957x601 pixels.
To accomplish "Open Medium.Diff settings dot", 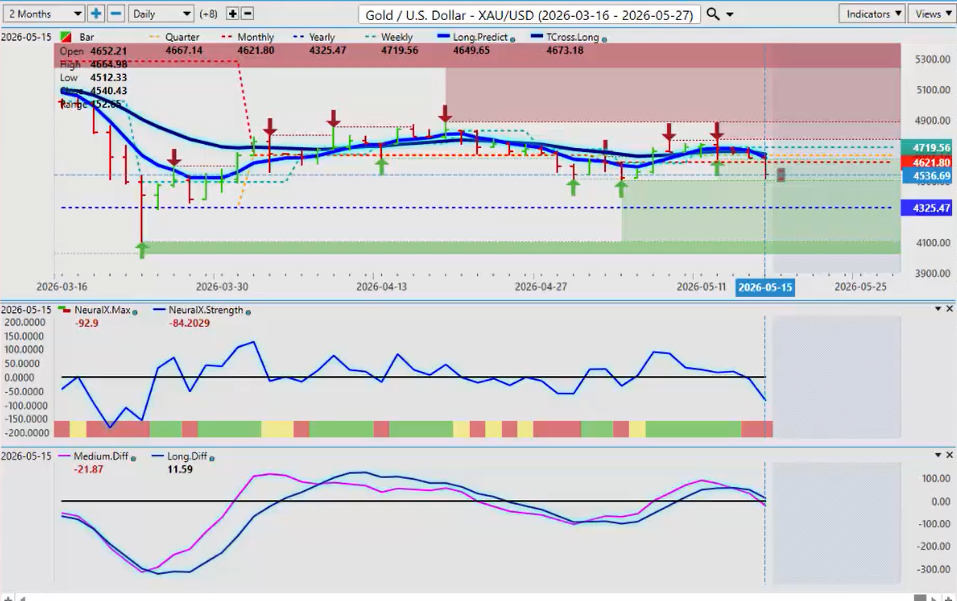I will [133, 458].
